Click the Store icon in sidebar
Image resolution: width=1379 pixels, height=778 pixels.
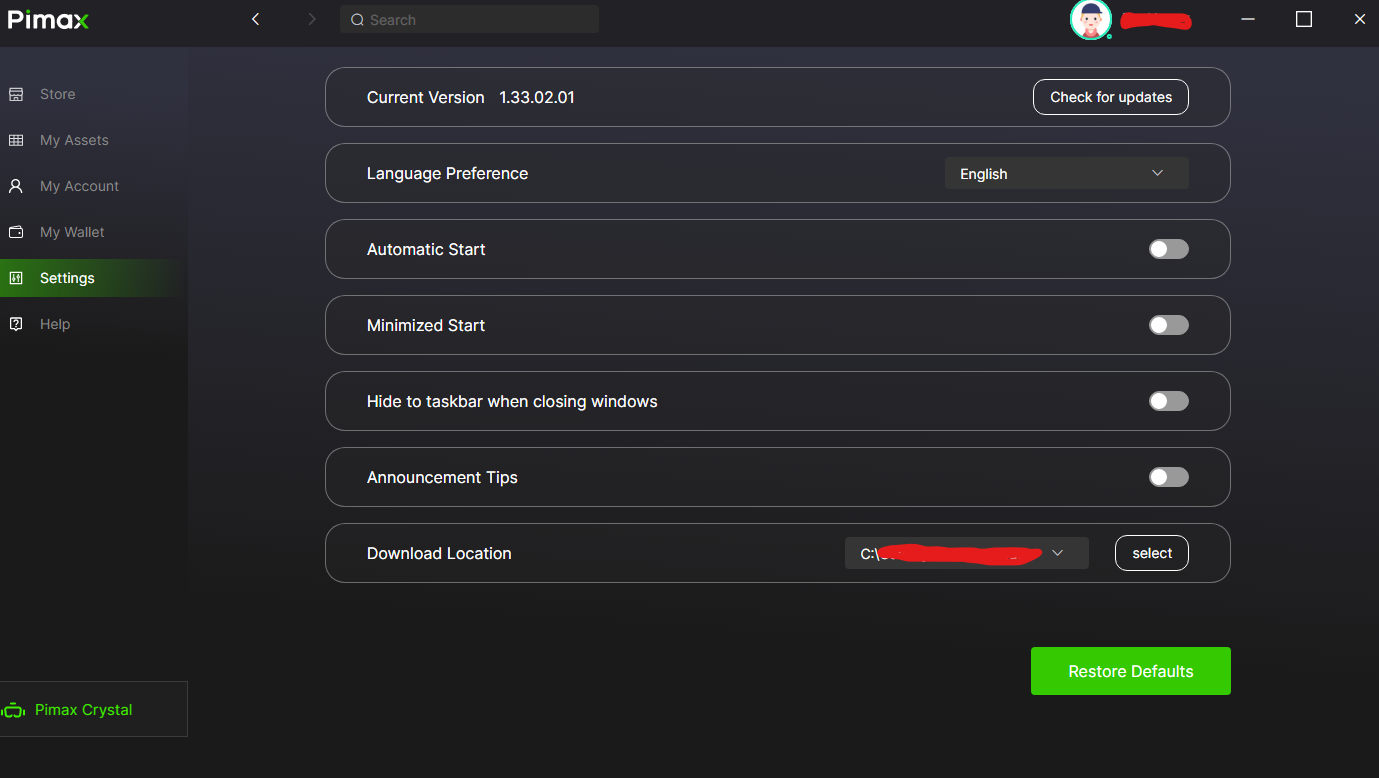[x=16, y=94]
